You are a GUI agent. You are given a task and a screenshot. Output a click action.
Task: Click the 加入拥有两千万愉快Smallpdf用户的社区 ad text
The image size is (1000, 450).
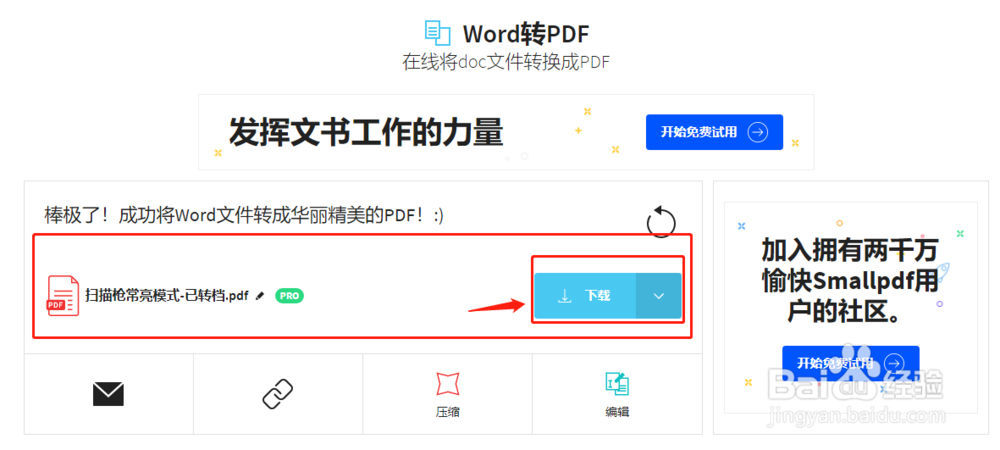point(850,280)
